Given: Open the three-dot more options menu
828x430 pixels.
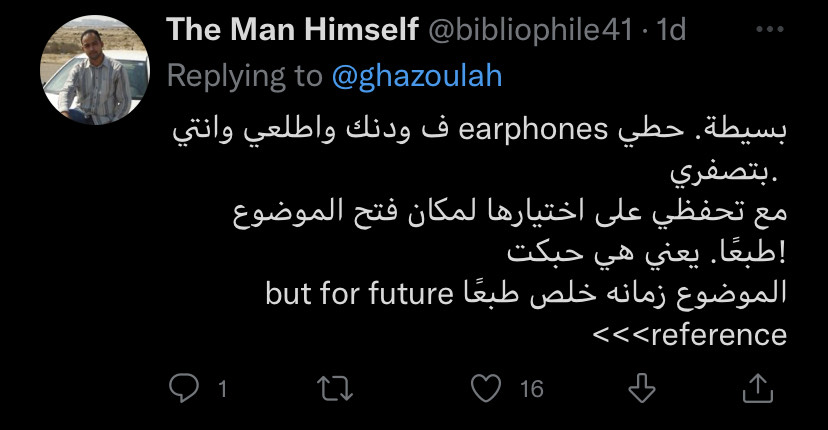Looking at the screenshot, I should [770, 30].
